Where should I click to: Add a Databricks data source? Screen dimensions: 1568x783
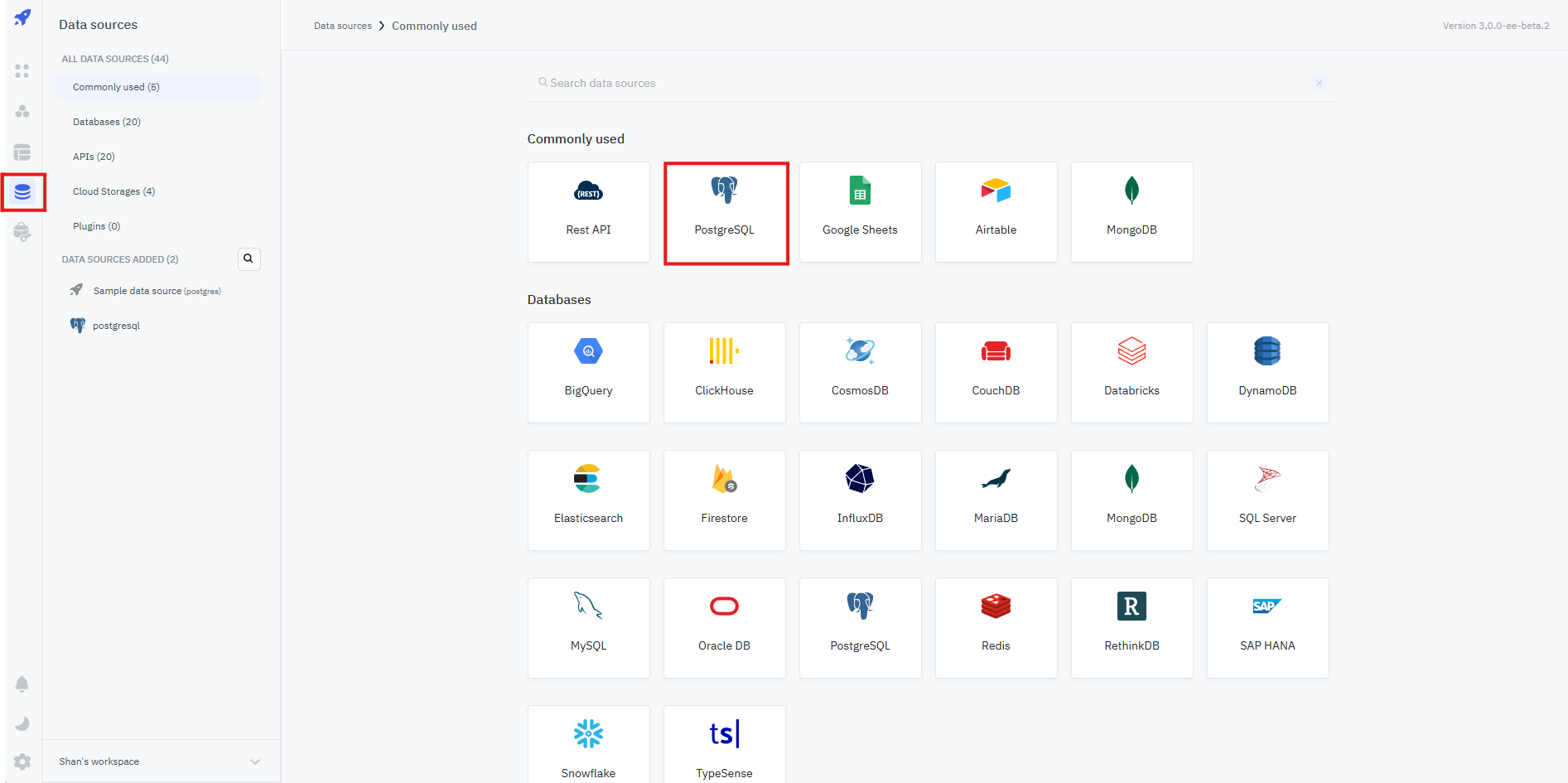tap(1132, 373)
